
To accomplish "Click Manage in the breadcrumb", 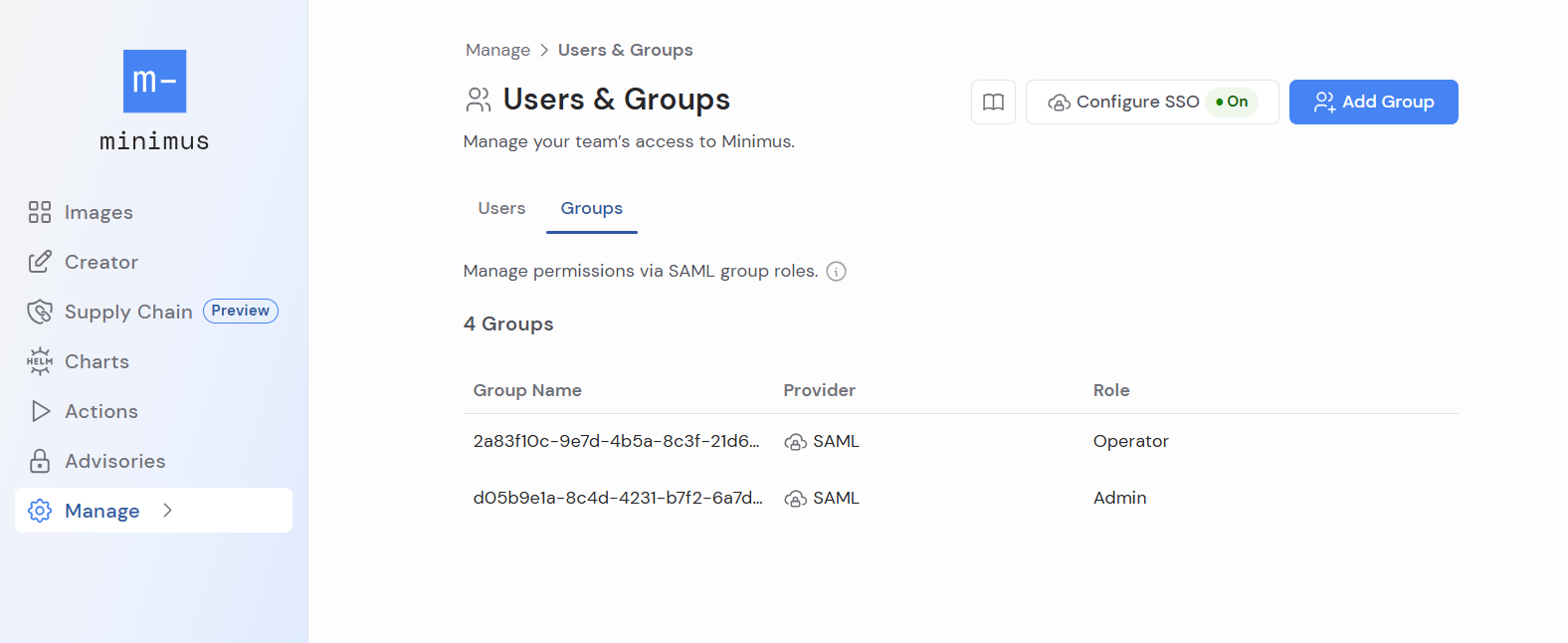I will pos(497,50).
